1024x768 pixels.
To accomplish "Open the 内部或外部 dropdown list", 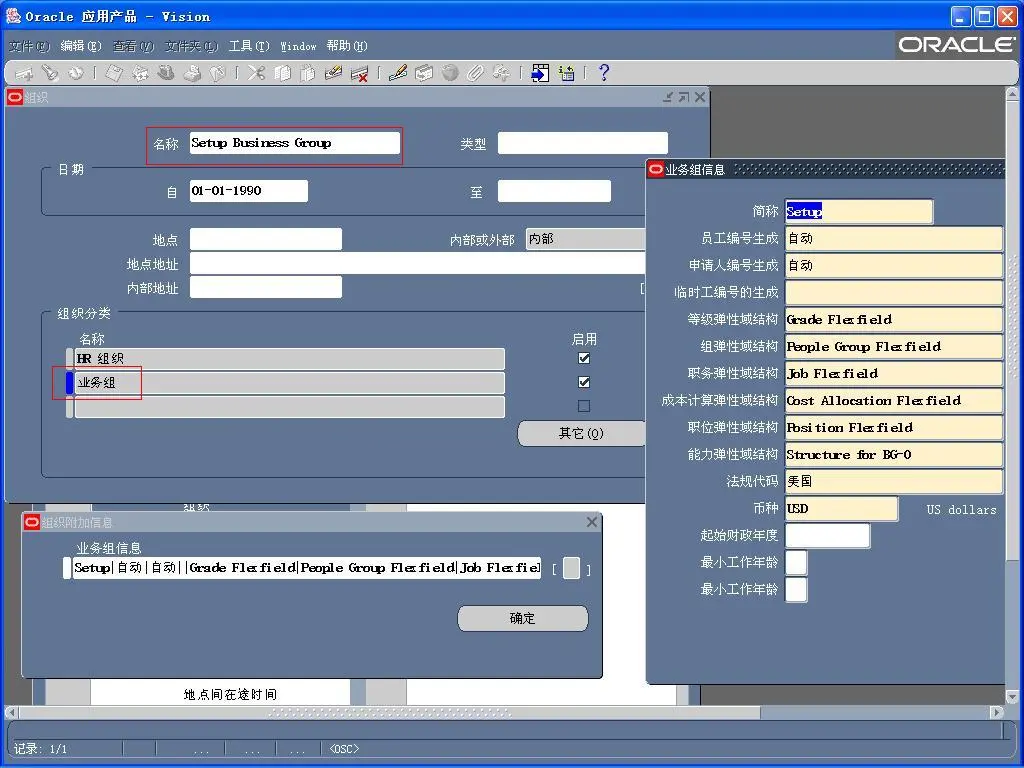I will pos(585,239).
